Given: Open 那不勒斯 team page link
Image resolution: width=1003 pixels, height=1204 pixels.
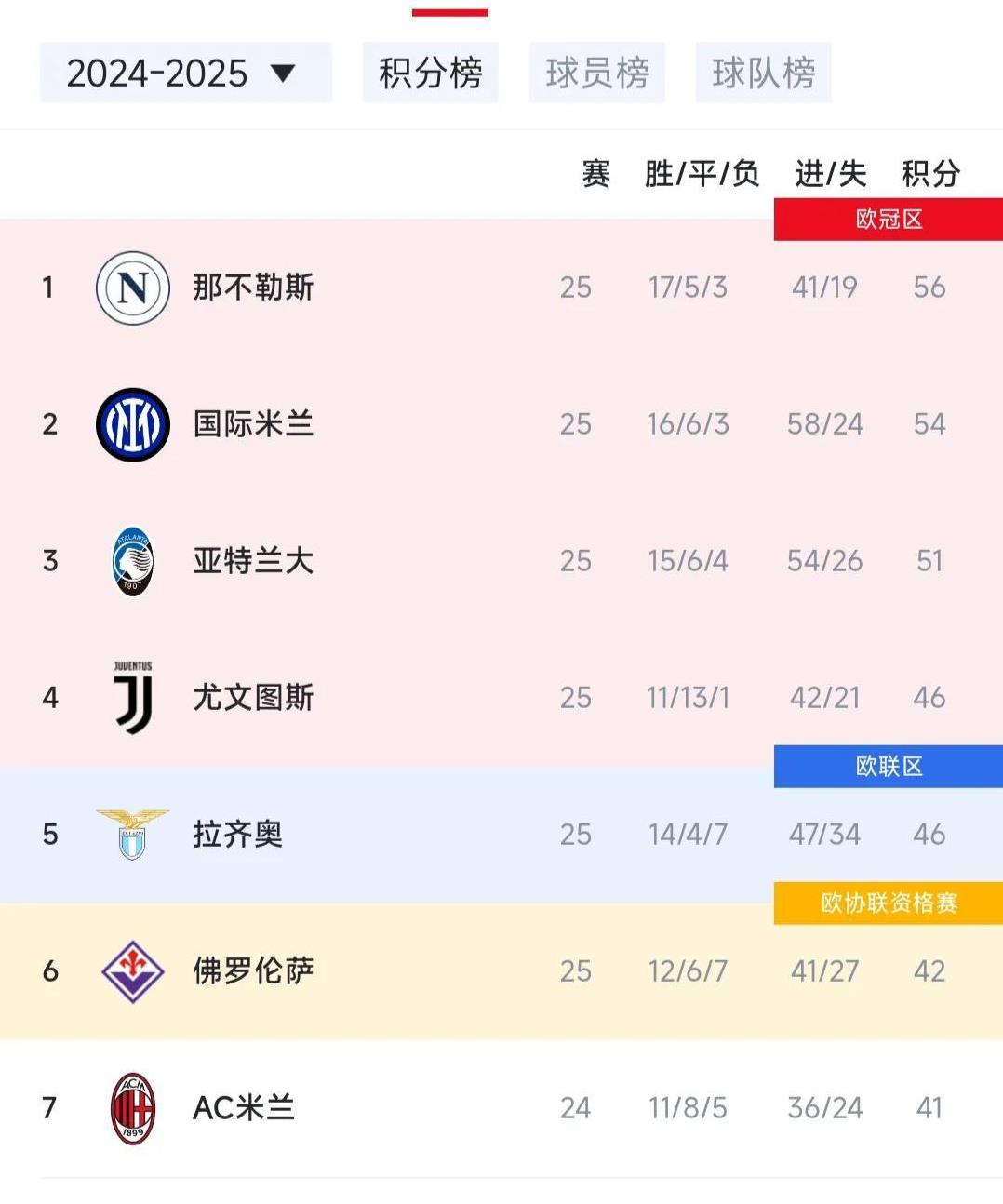Looking at the screenshot, I should [x=255, y=288].
